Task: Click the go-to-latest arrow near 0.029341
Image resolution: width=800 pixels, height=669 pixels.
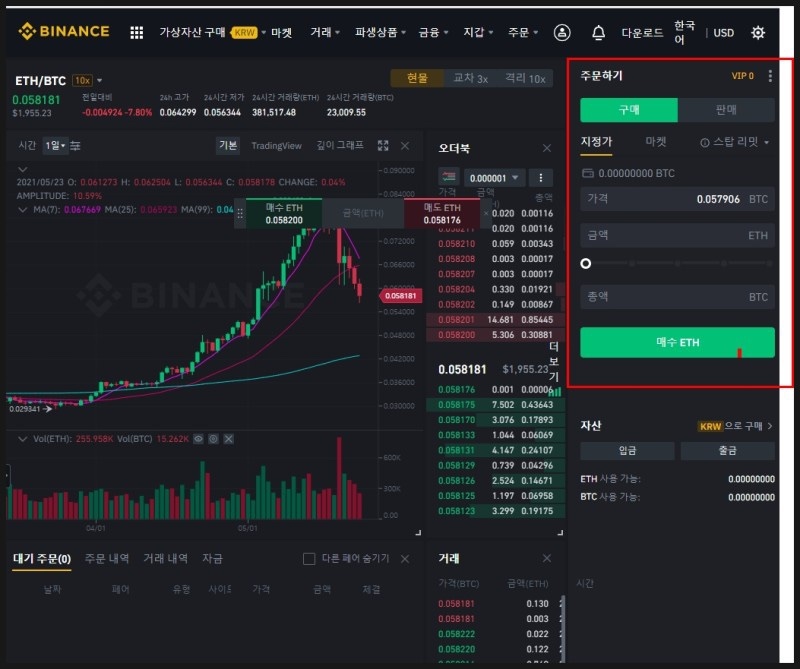Action: (47, 409)
